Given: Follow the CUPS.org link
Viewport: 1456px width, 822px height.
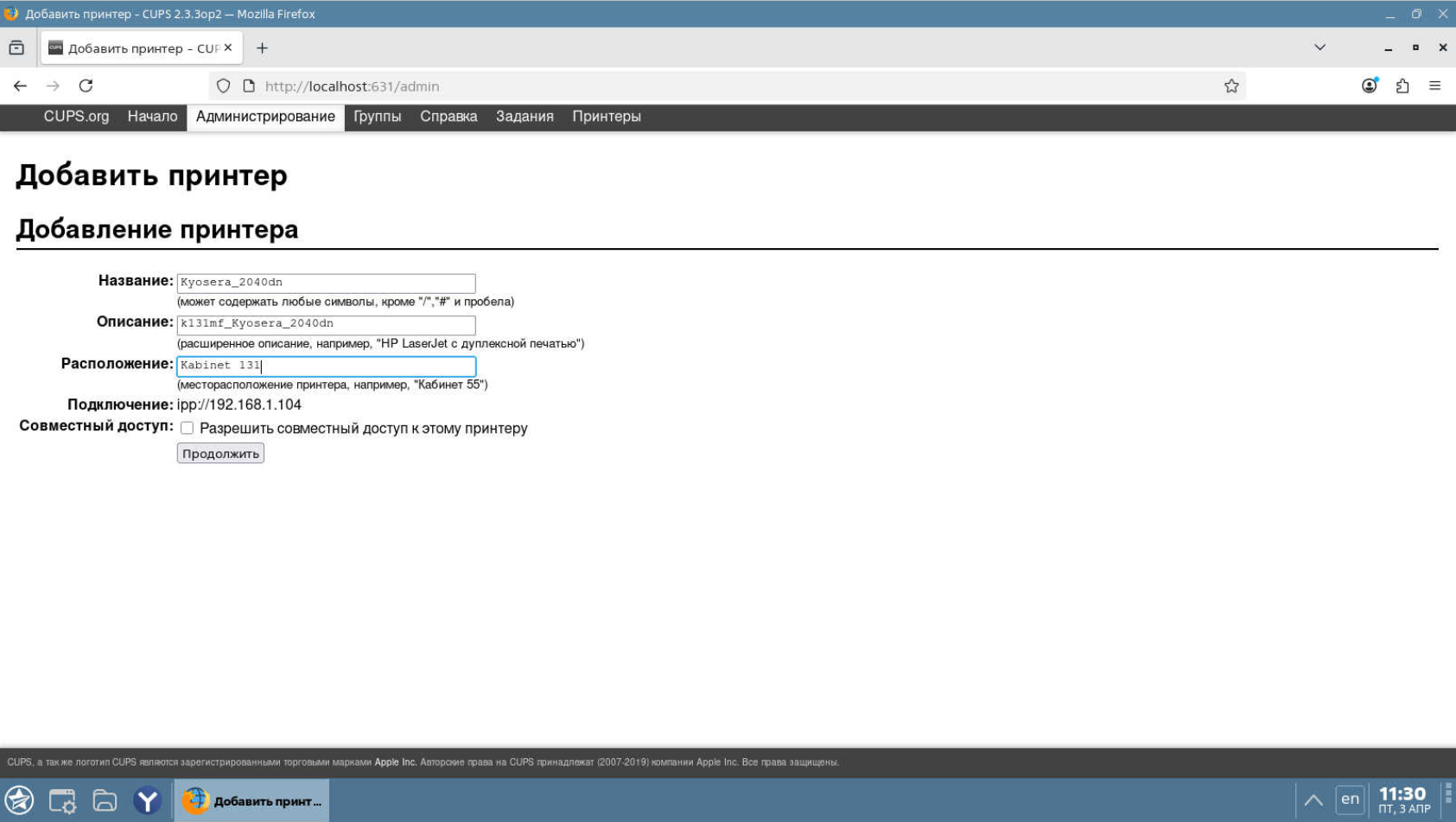Looking at the screenshot, I should 76,117.
